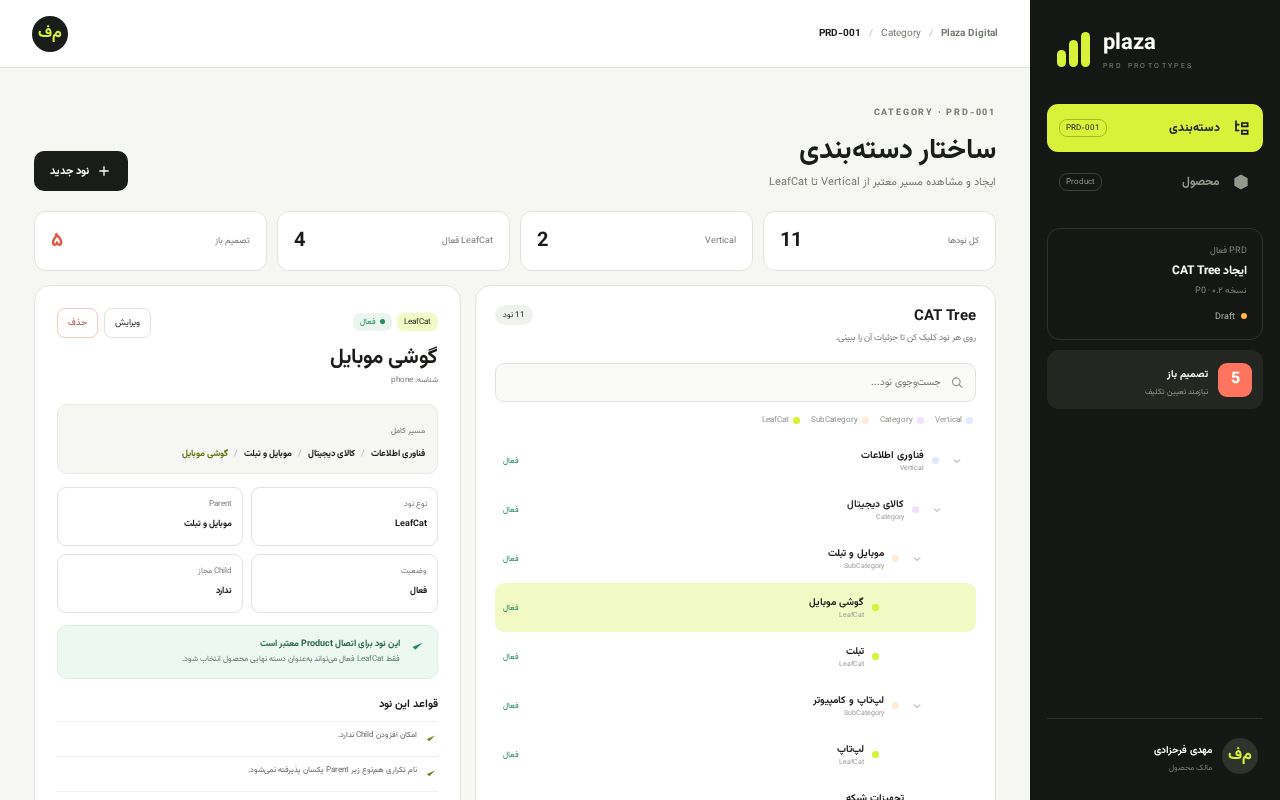Click the green dot beside تبلت in the tree

[876, 656]
